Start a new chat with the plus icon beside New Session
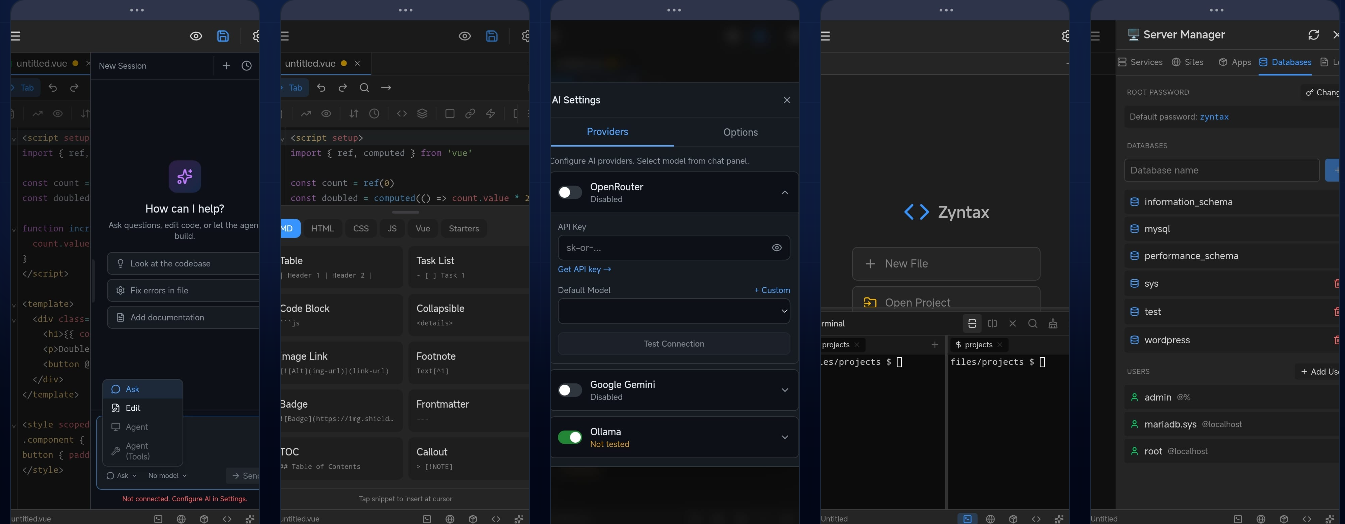The height and width of the screenshot is (524, 1345). pos(226,65)
